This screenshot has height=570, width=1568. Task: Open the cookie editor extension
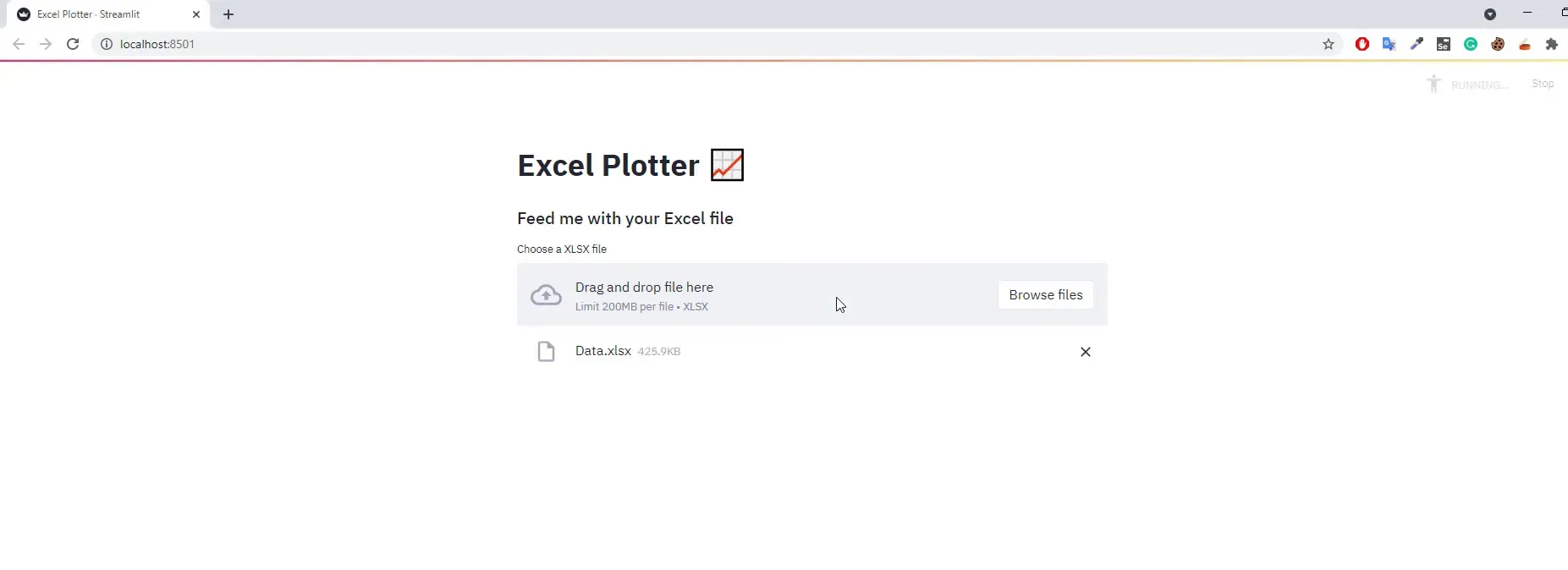click(1498, 44)
